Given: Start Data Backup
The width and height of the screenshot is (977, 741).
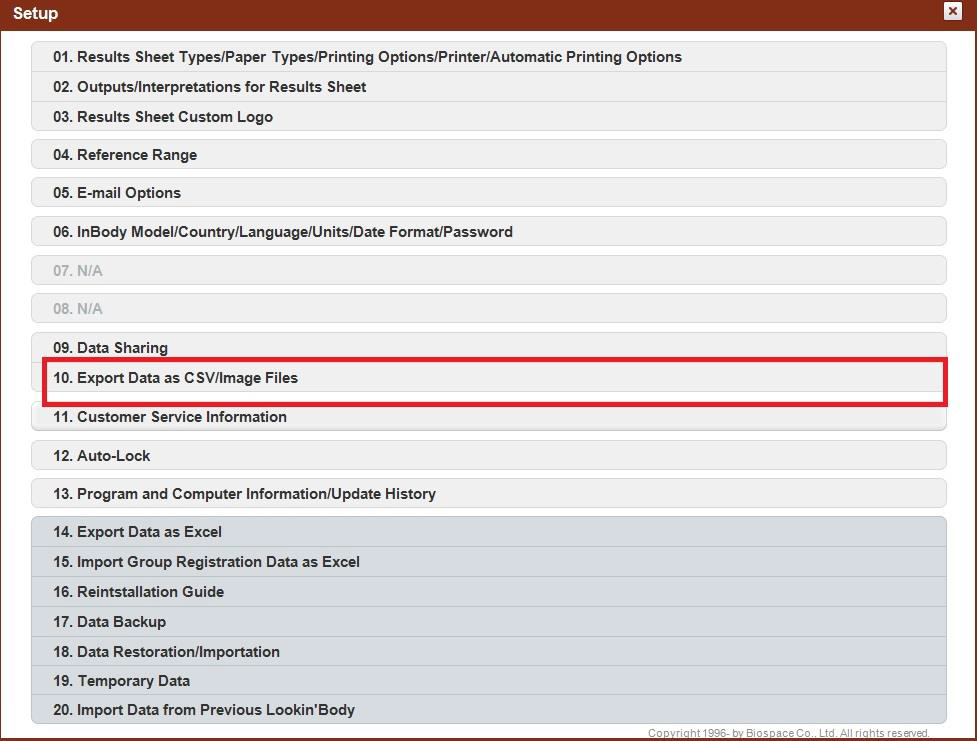Looking at the screenshot, I should pos(110,622).
